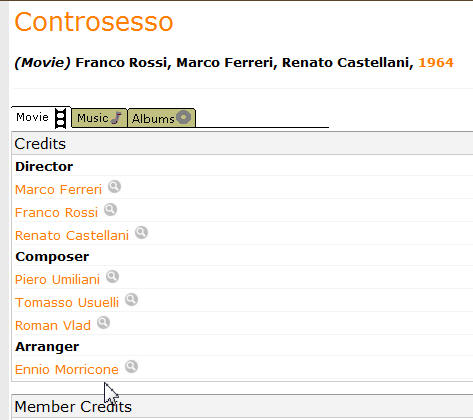The image size is (473, 420).
Task: Open the Piero Umiliani composer link
Action: [x=57, y=280]
